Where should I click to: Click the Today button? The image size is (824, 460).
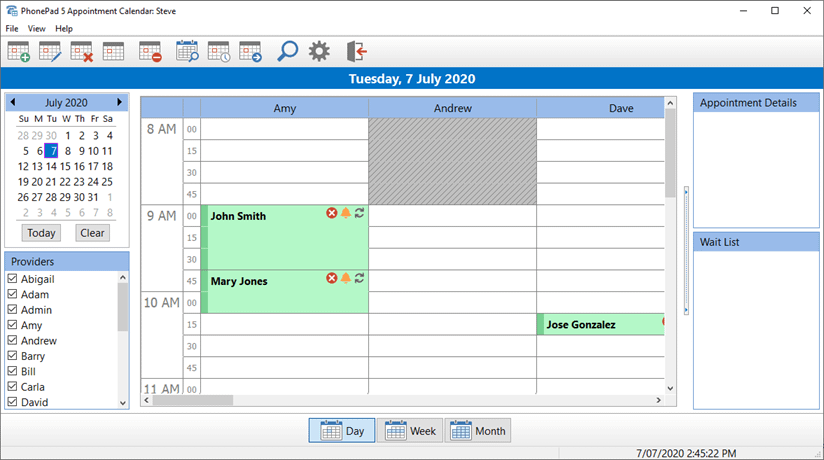click(41, 232)
